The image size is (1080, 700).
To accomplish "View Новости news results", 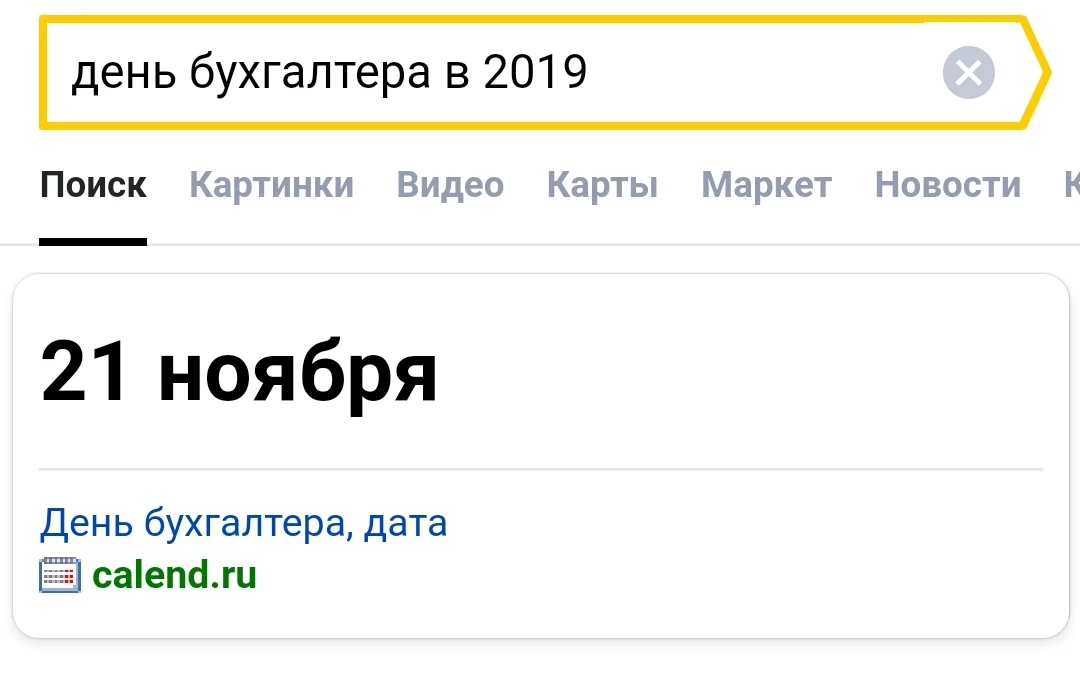I will (947, 185).
